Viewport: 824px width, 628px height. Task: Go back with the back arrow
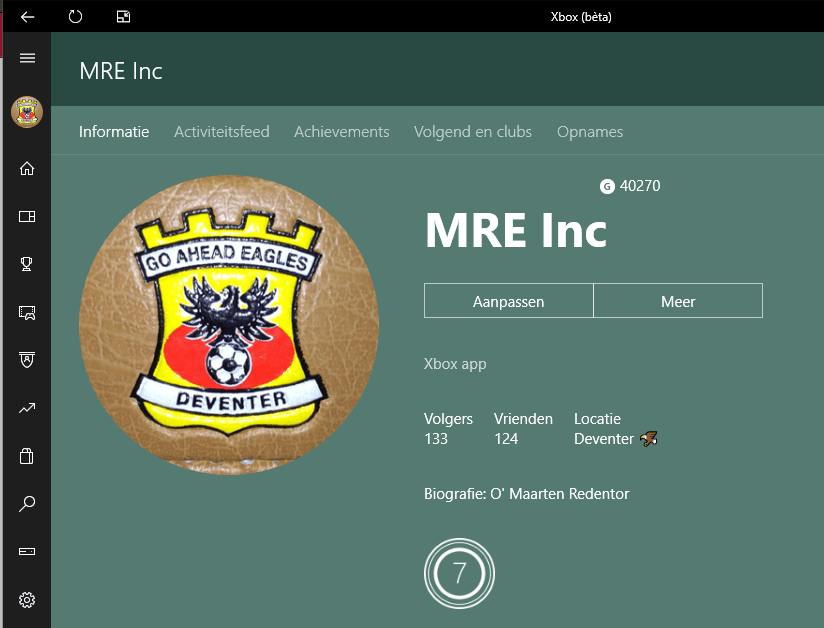pyautogui.click(x=27, y=17)
